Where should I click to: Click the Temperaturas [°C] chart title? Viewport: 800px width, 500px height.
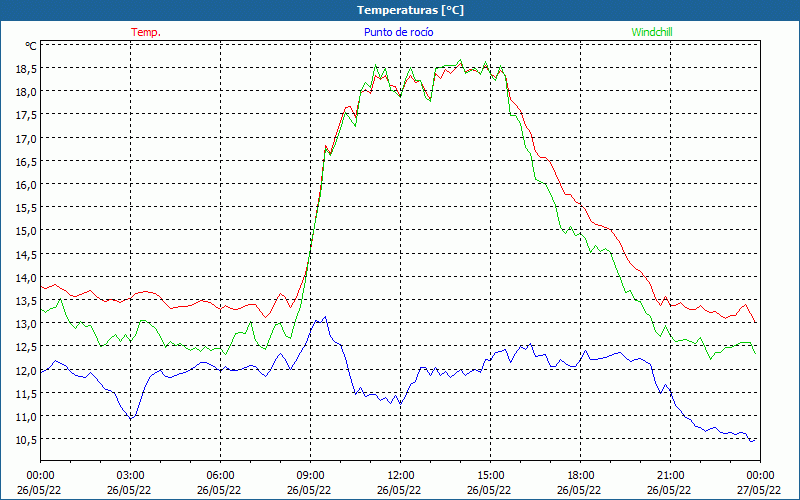pos(410,10)
